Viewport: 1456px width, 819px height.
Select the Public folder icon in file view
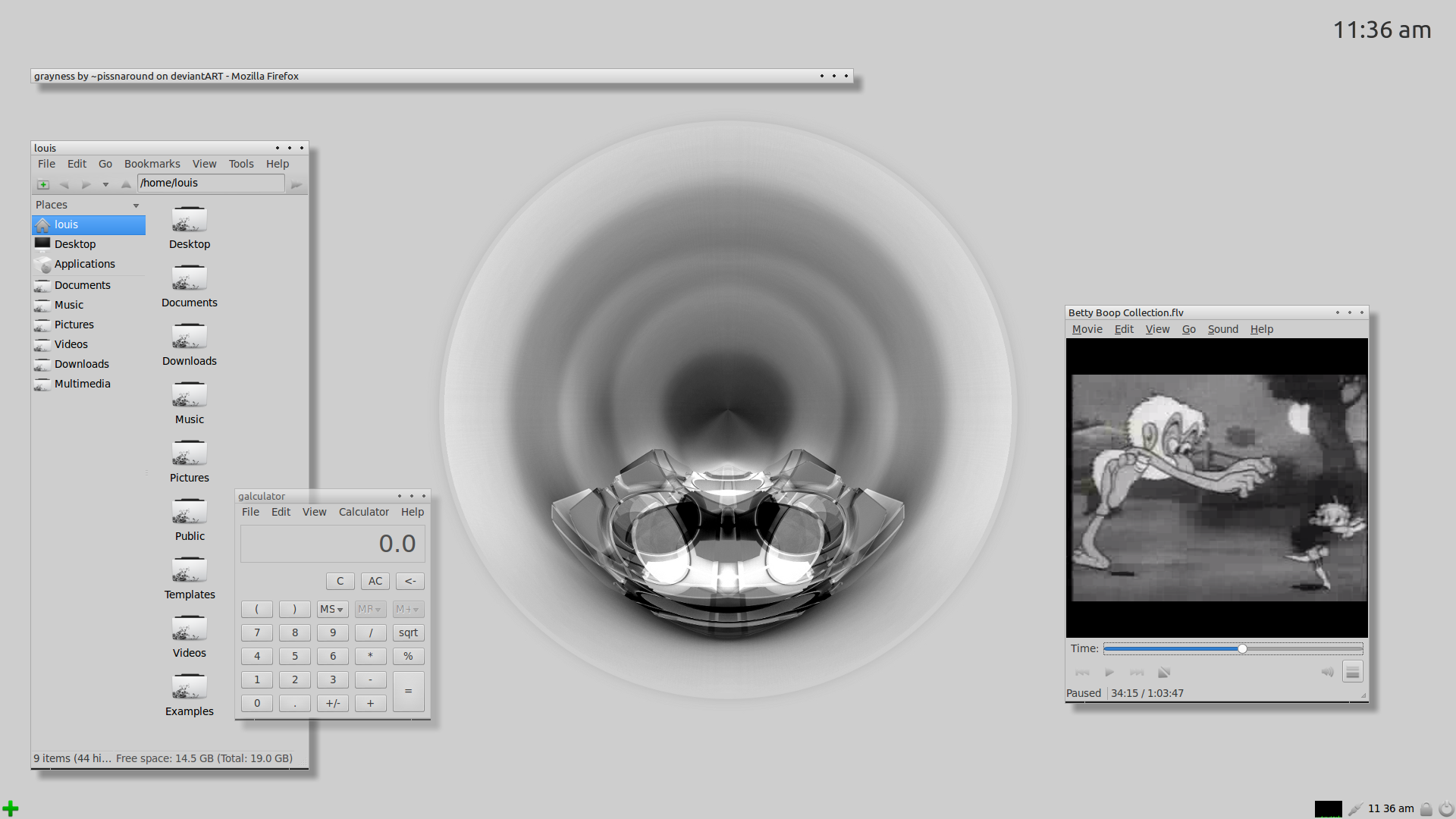coord(190,512)
